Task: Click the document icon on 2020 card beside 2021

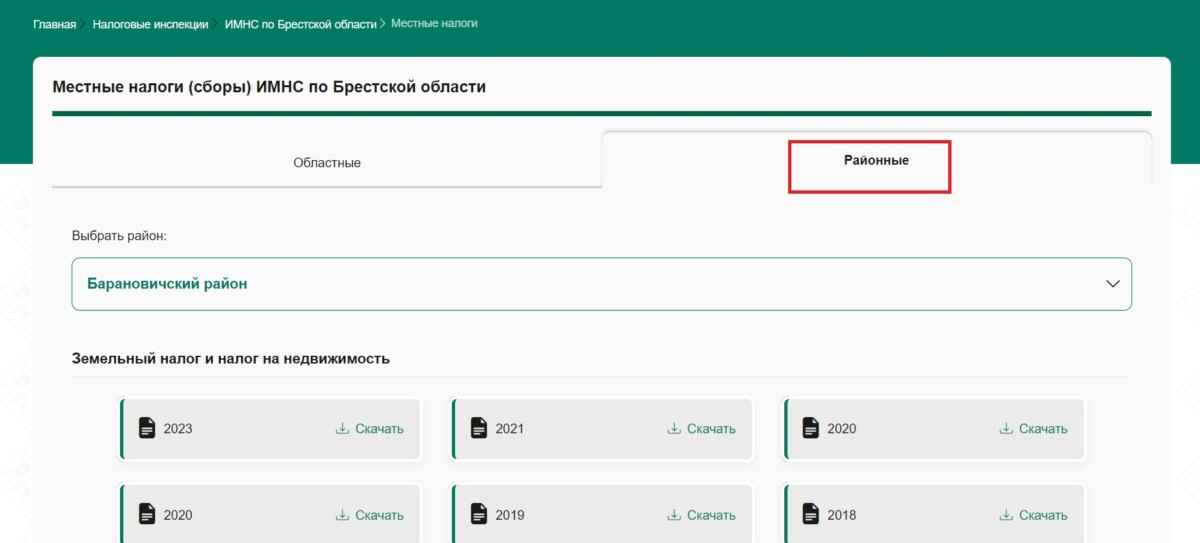Action: coord(811,428)
